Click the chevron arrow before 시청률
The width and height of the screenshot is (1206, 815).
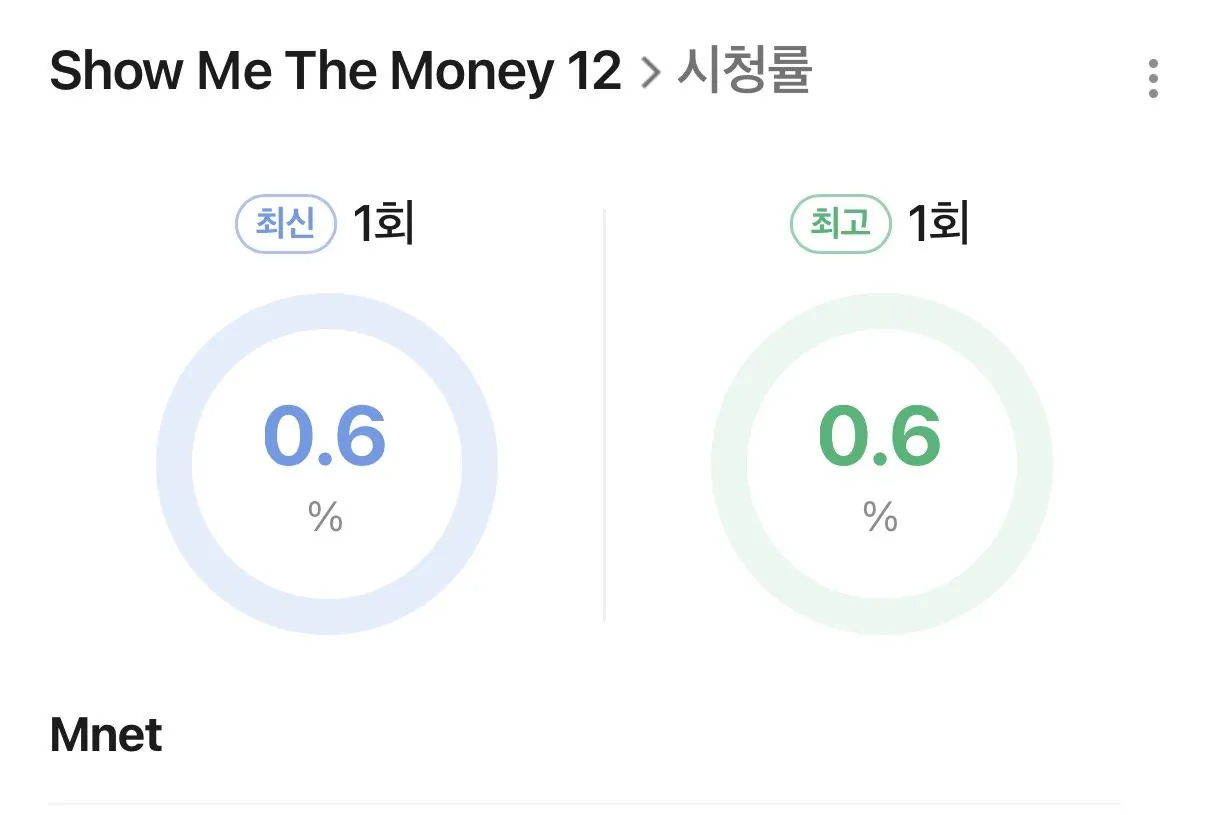tap(651, 73)
